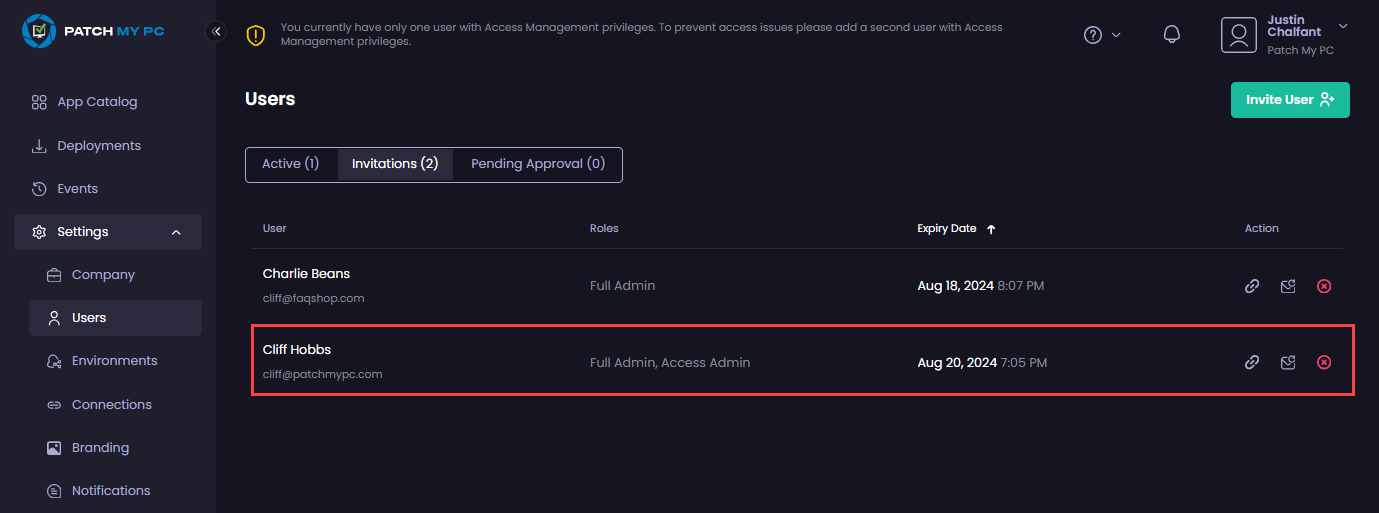Screen dimensions: 1379x513
Task: Switch to Pending Approval tab
Action: [538, 164]
